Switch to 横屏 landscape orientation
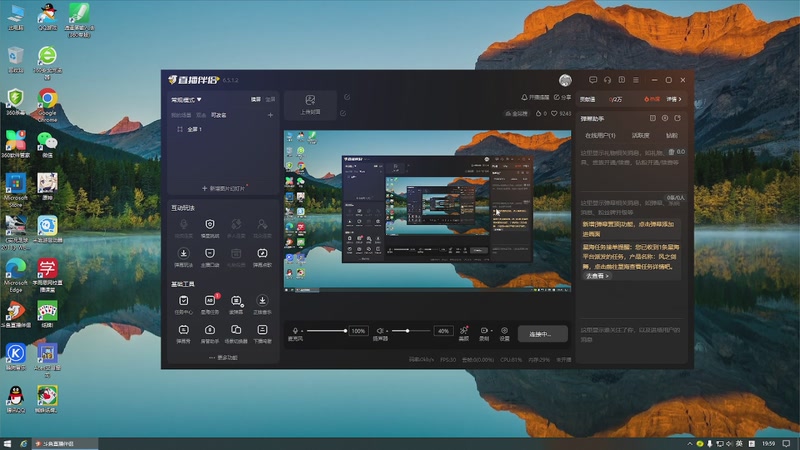 pyautogui.click(x=256, y=99)
